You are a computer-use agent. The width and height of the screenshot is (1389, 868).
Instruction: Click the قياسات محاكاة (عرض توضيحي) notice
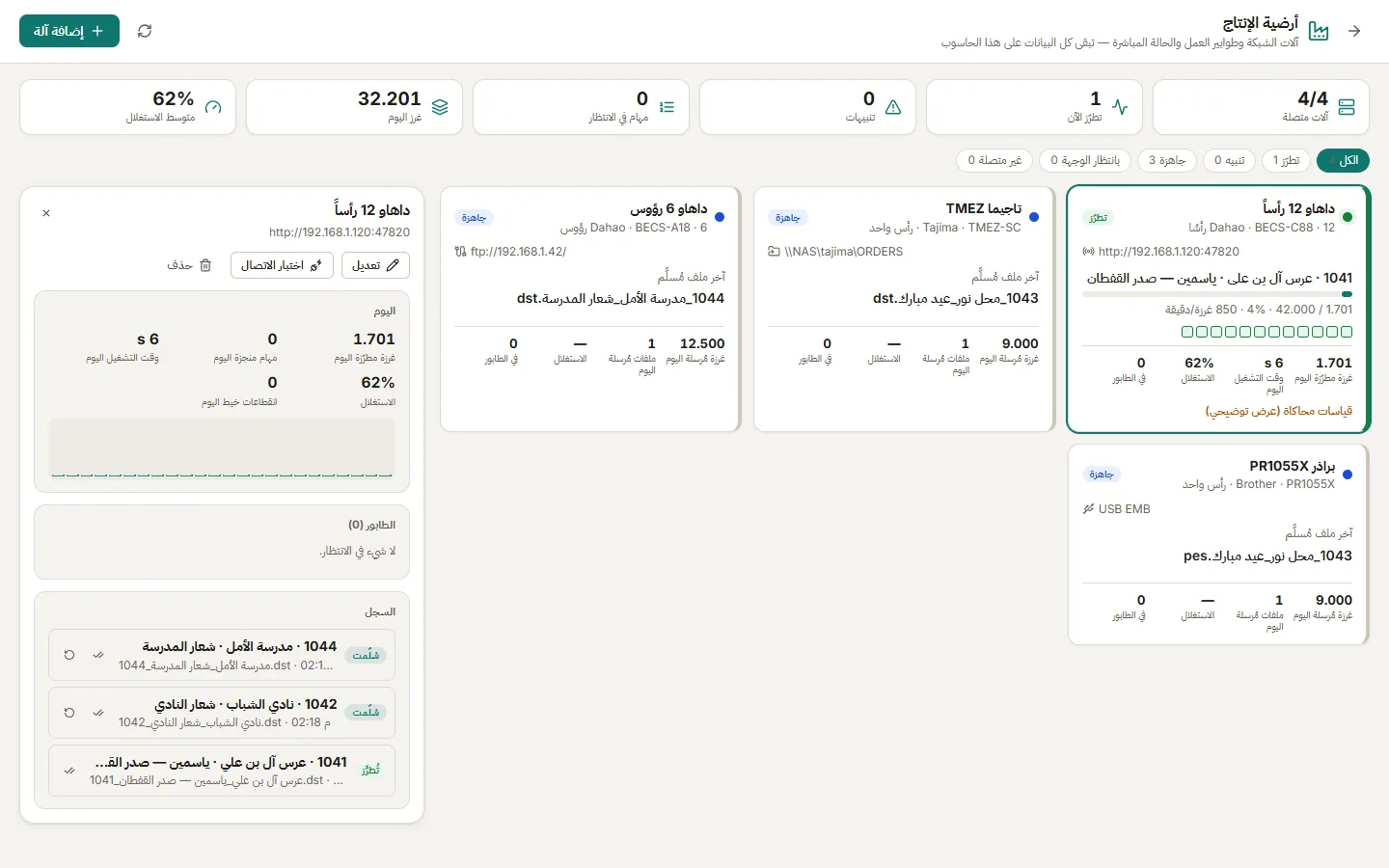1279,411
